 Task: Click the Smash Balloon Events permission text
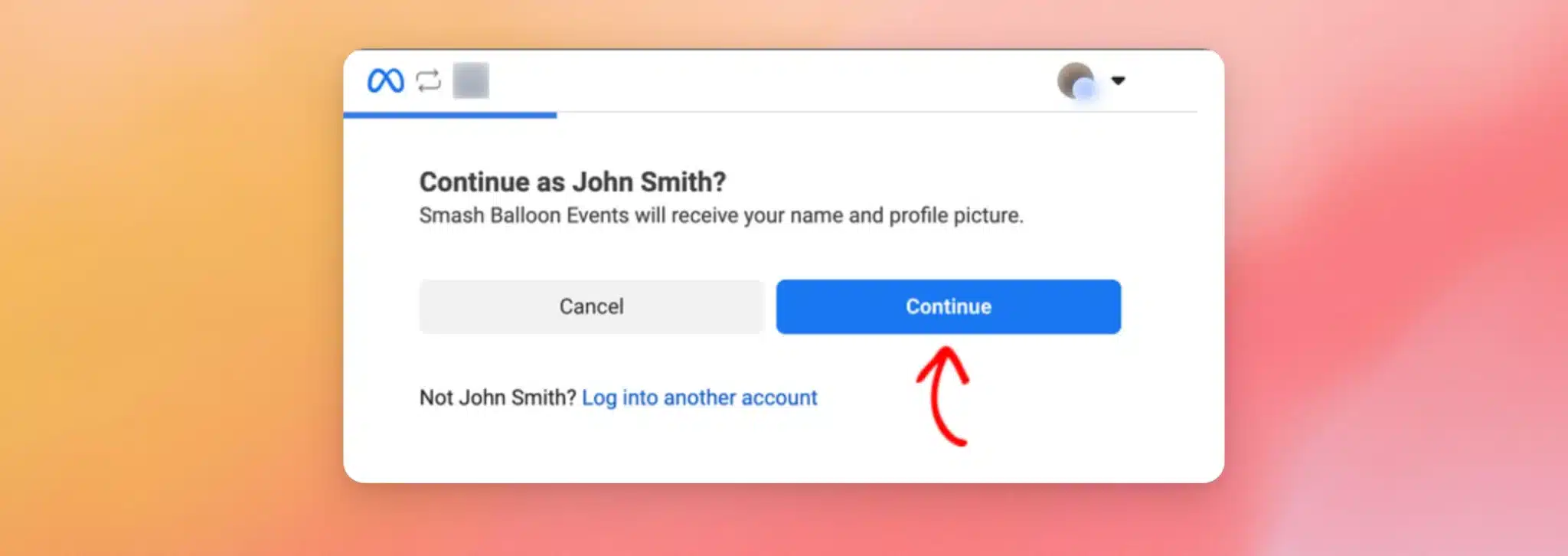(x=721, y=215)
